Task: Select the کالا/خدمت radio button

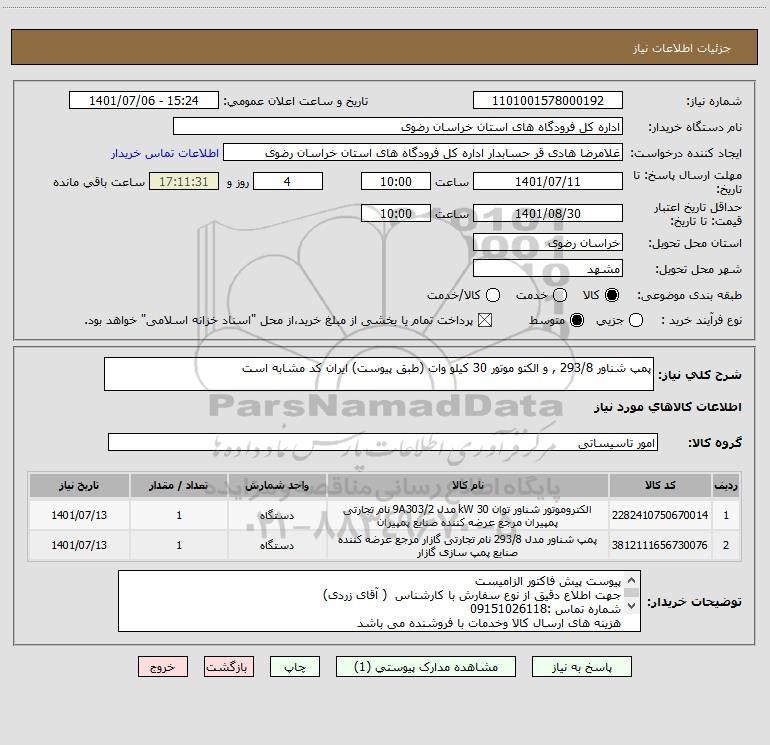Action: click(493, 295)
